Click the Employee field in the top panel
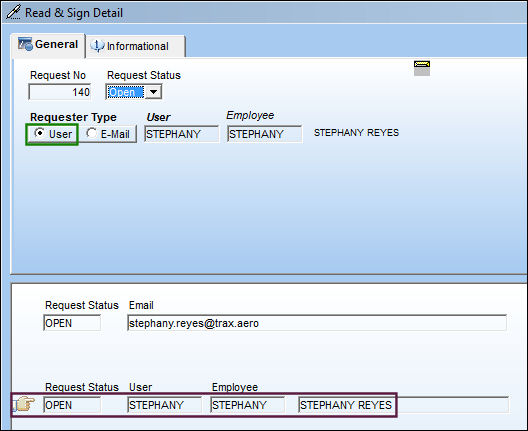Screen dimensions: 528x431 tap(265, 134)
